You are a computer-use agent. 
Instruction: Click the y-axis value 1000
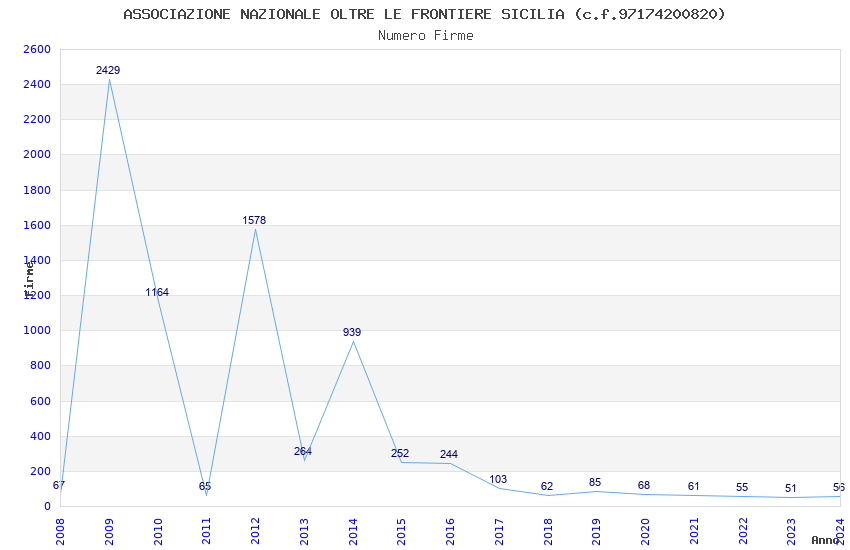tap(37, 330)
